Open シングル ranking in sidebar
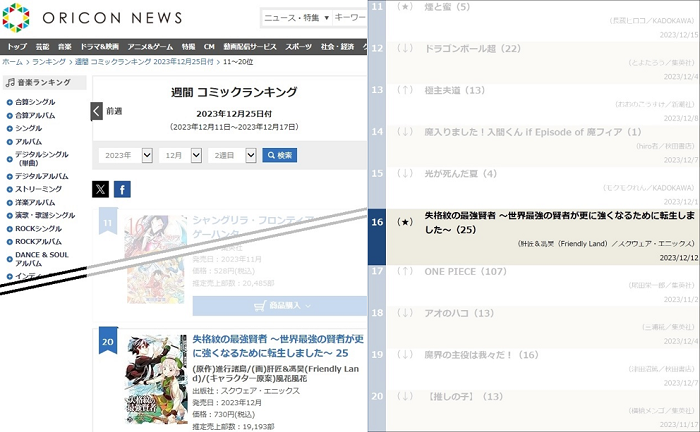Image resolution: width=700 pixels, height=432 pixels. (x=28, y=128)
